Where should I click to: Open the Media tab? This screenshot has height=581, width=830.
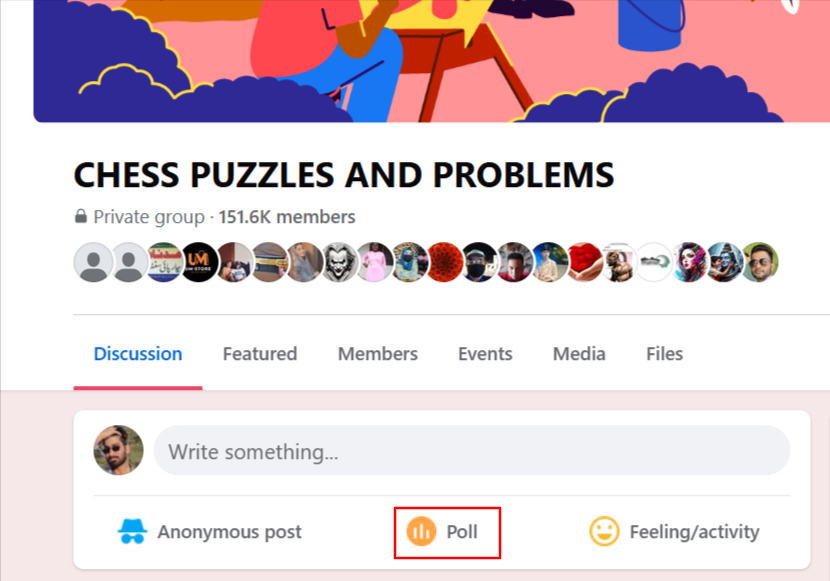click(x=578, y=353)
